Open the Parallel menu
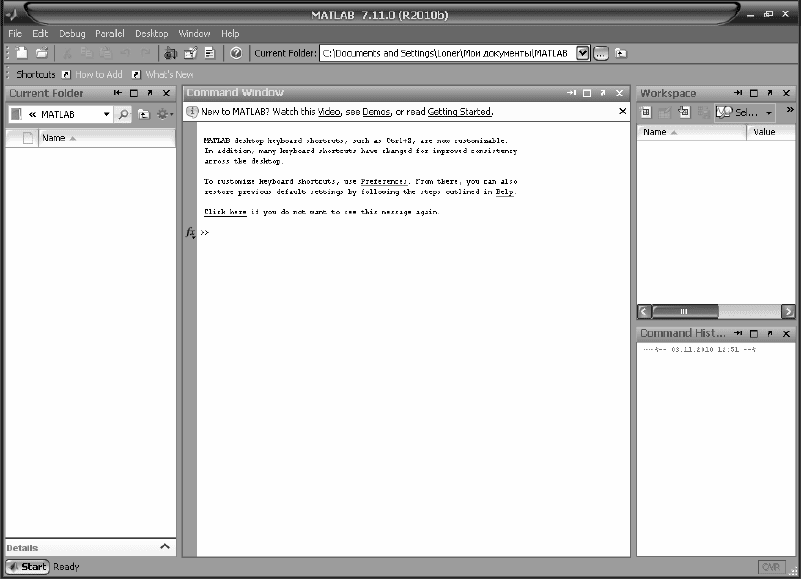Viewport: 801px width, 579px height. click(x=110, y=34)
